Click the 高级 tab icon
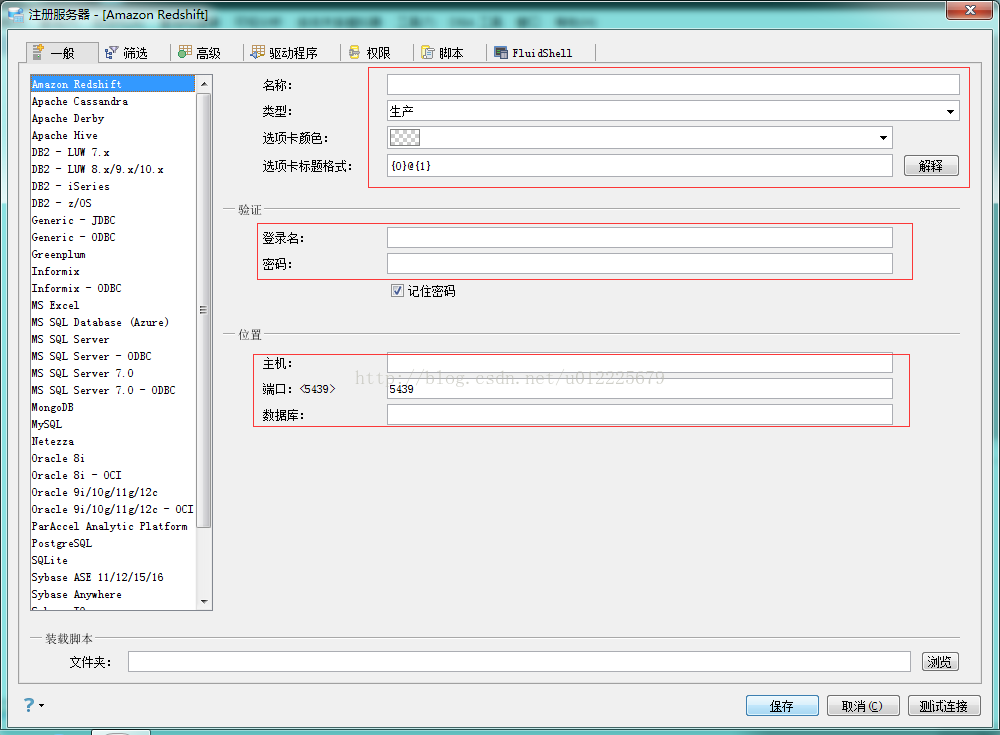This screenshot has width=1000, height=735. coord(185,52)
